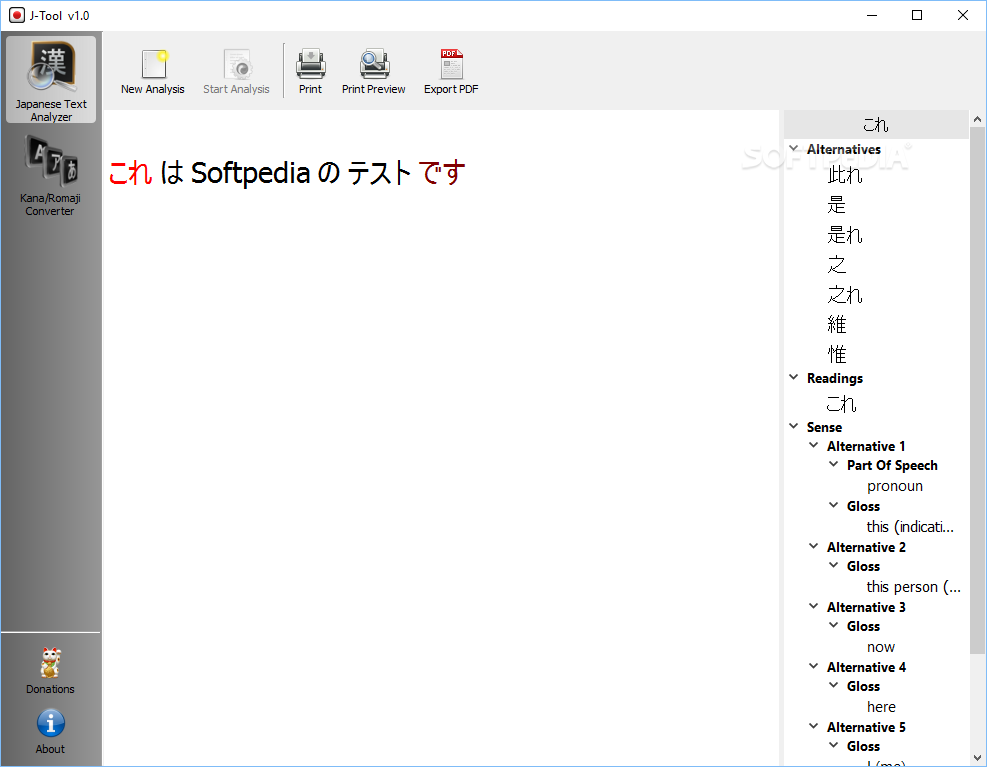
Task: Select the gloss 'now'
Action: coord(881,647)
